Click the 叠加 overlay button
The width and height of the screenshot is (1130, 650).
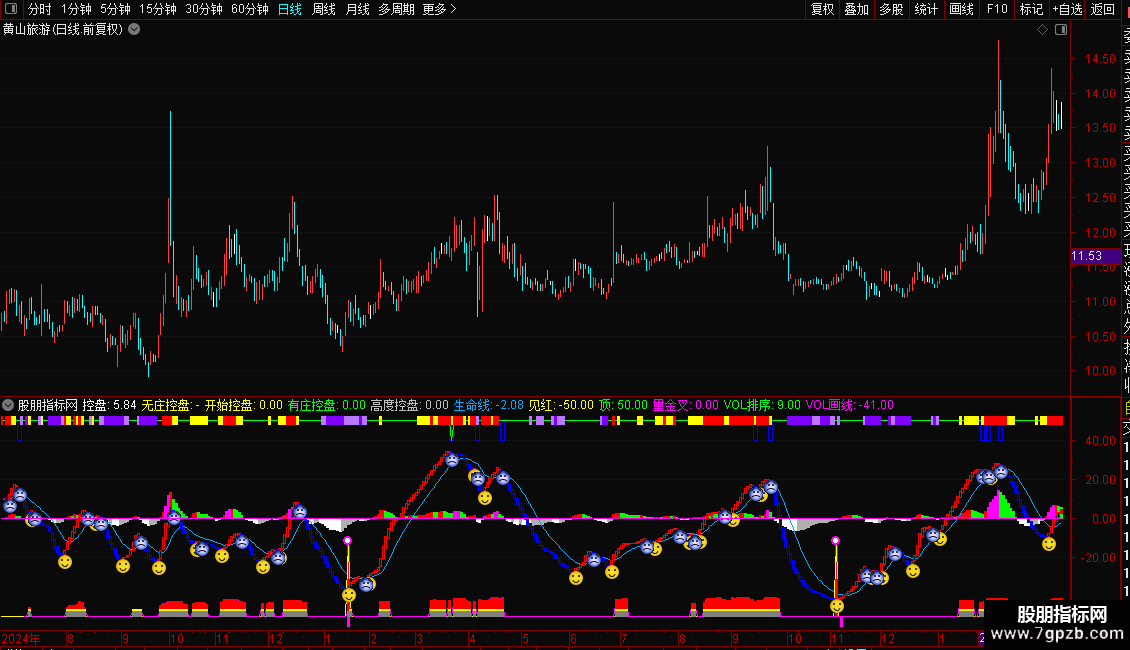tap(857, 9)
